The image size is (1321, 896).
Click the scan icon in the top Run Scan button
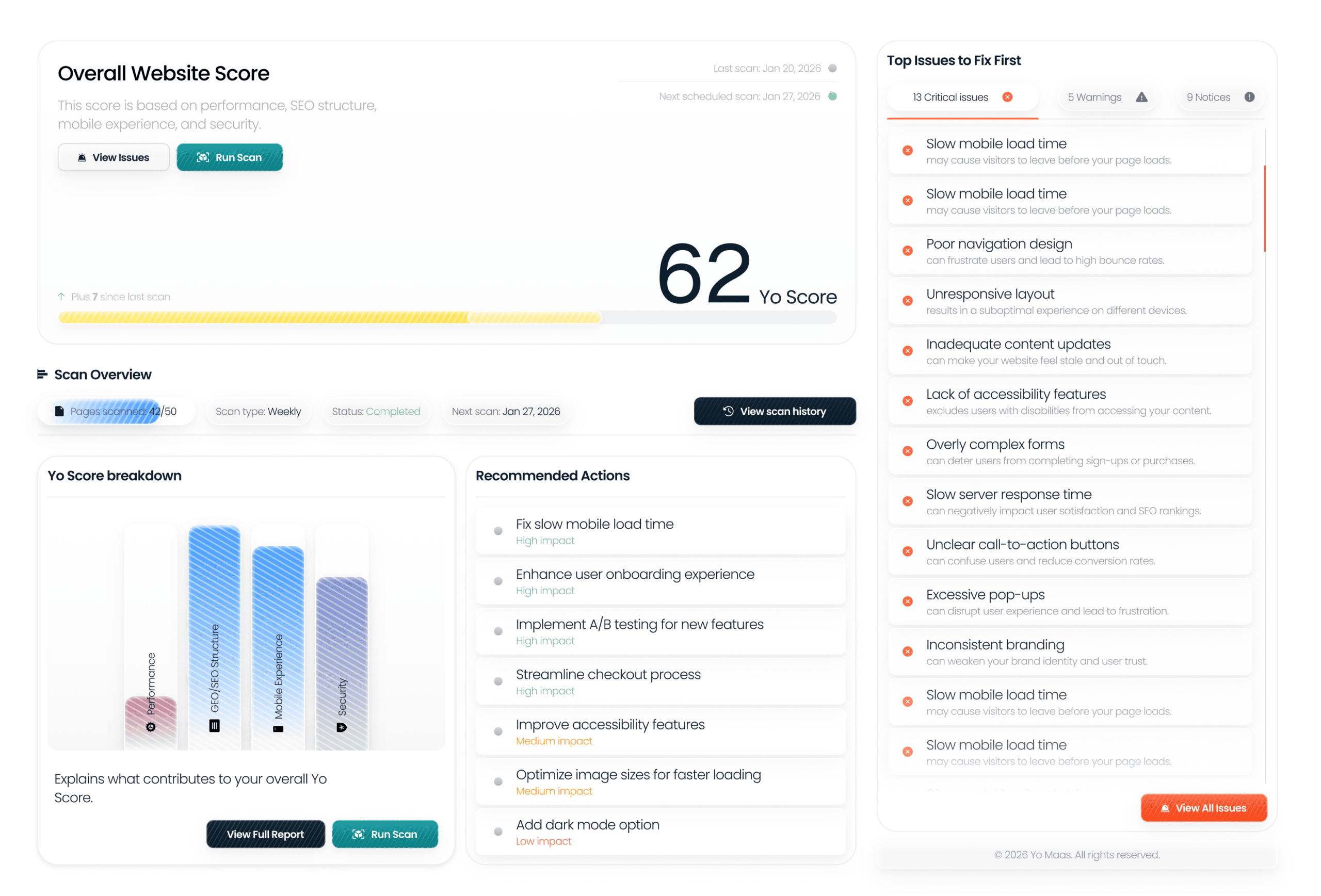tap(203, 157)
